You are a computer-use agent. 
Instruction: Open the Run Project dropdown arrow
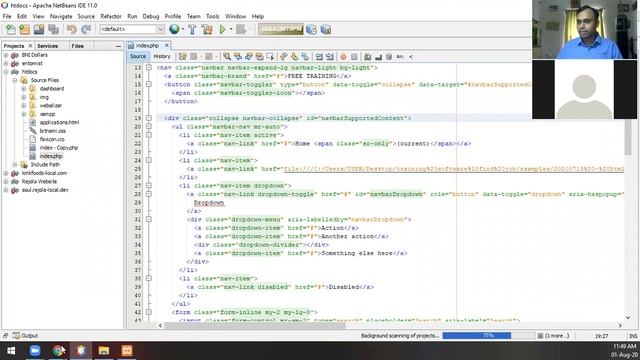[x=231, y=29]
